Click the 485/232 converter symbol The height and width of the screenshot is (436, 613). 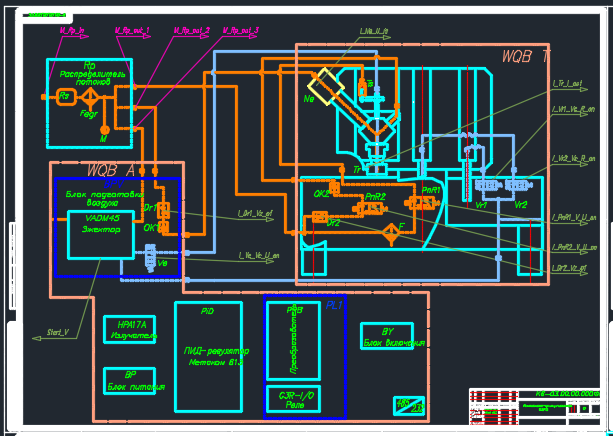point(409,406)
